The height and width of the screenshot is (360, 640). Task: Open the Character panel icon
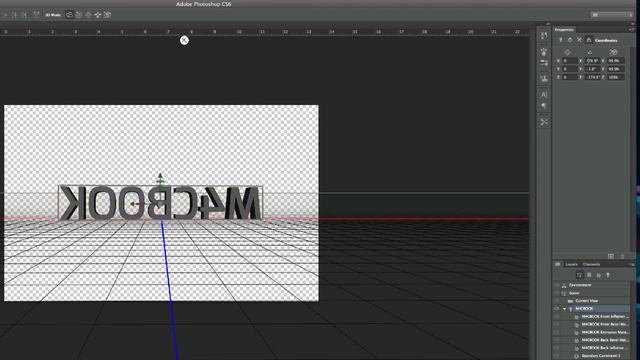[x=544, y=94]
